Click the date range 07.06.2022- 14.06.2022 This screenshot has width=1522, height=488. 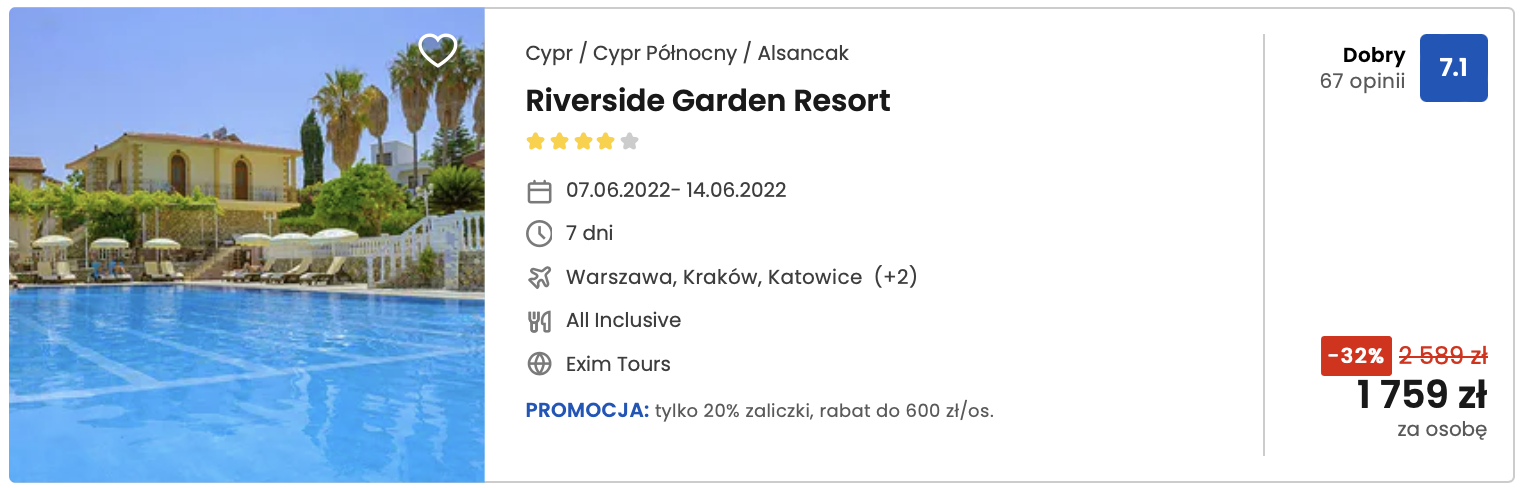tap(676, 190)
